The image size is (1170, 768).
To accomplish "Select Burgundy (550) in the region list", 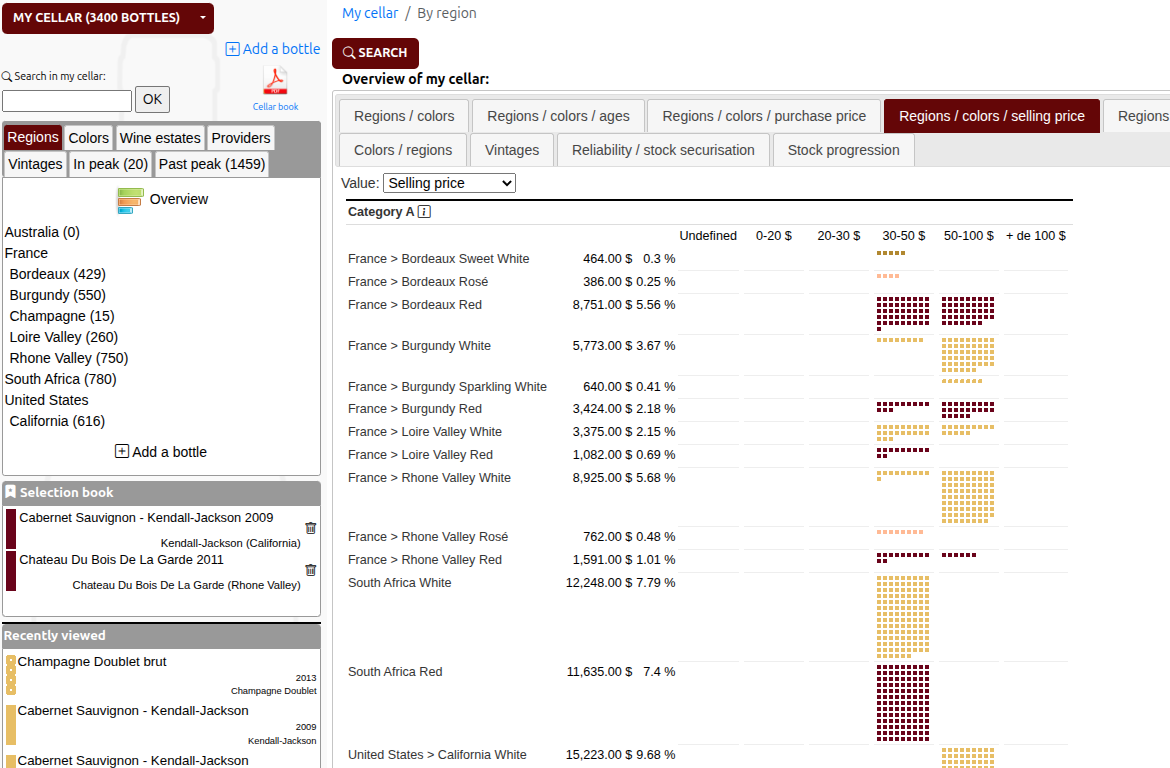I will [x=57, y=295].
